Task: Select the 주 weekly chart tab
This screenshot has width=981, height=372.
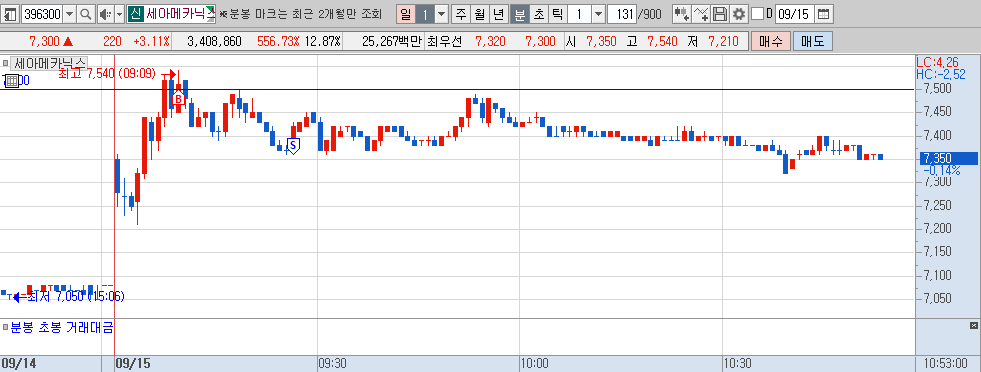Action: pos(460,14)
